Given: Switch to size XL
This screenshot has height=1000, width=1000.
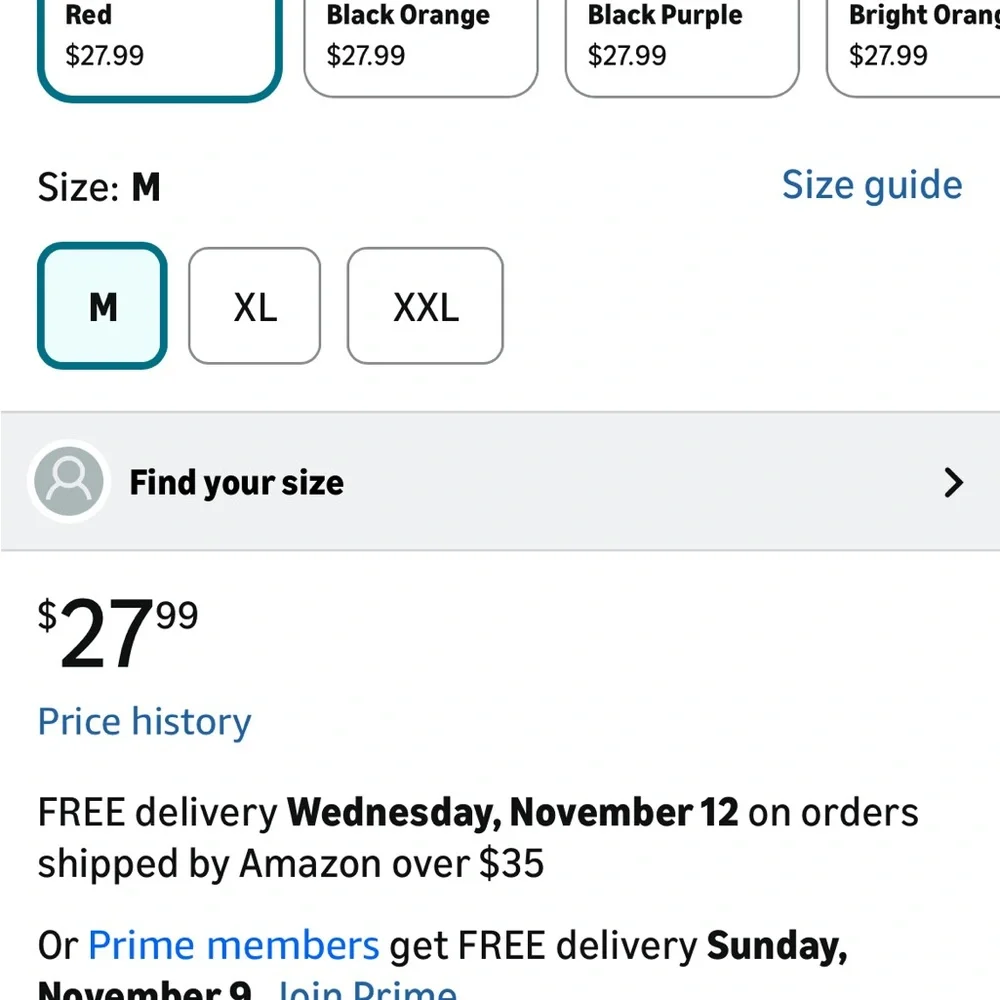Looking at the screenshot, I should tap(254, 306).
